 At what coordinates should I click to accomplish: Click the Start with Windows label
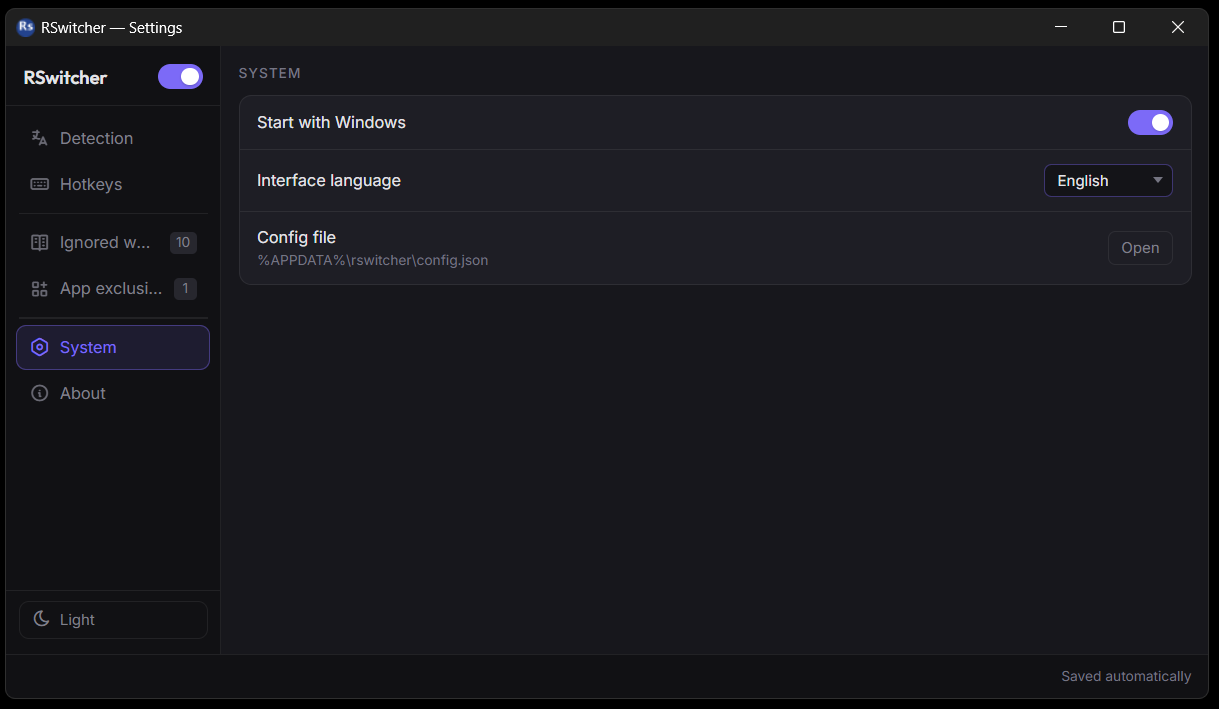(331, 122)
